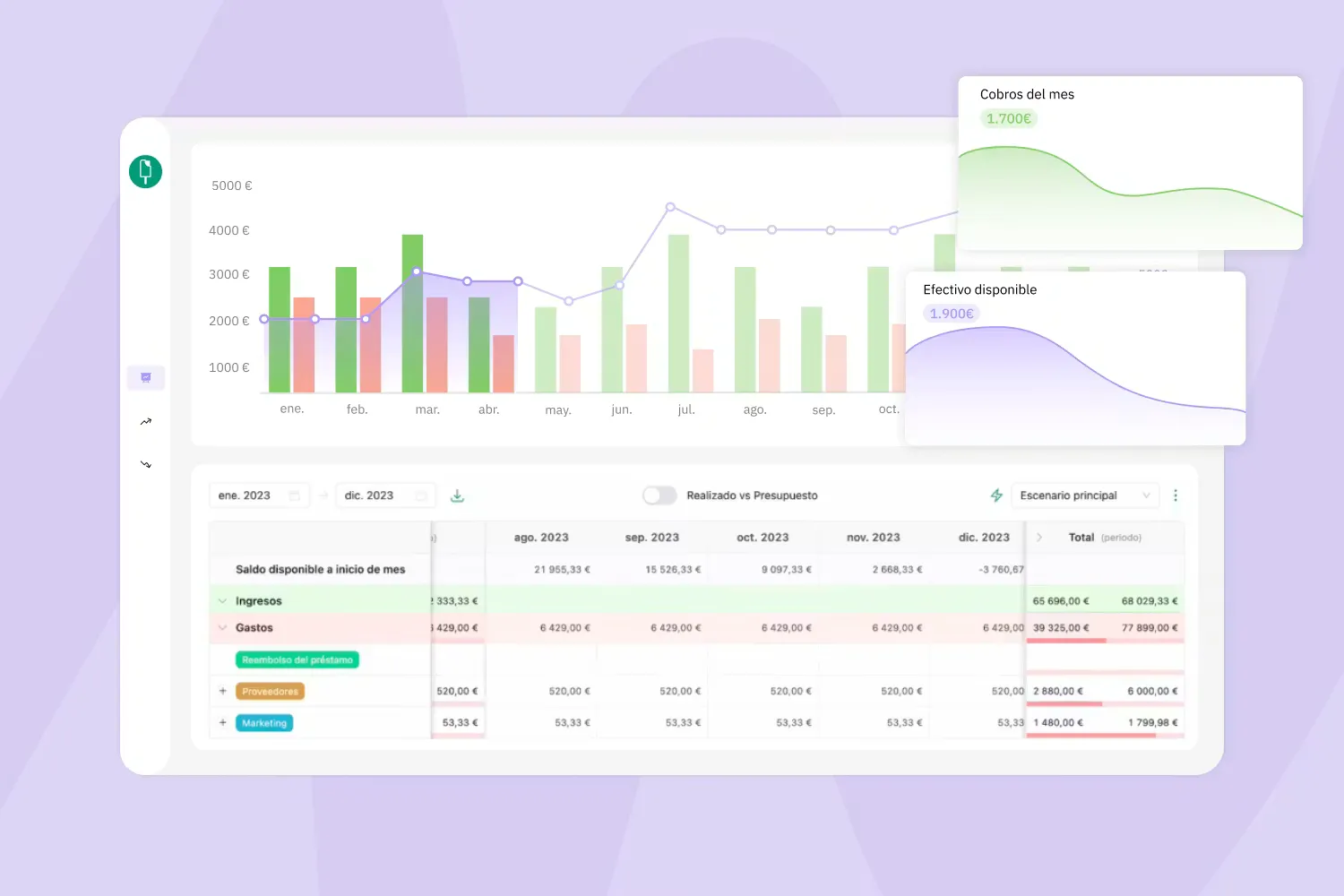Click the calendar icon in the ene. 2023 field
The height and width of the screenshot is (896, 1344).
(x=294, y=495)
